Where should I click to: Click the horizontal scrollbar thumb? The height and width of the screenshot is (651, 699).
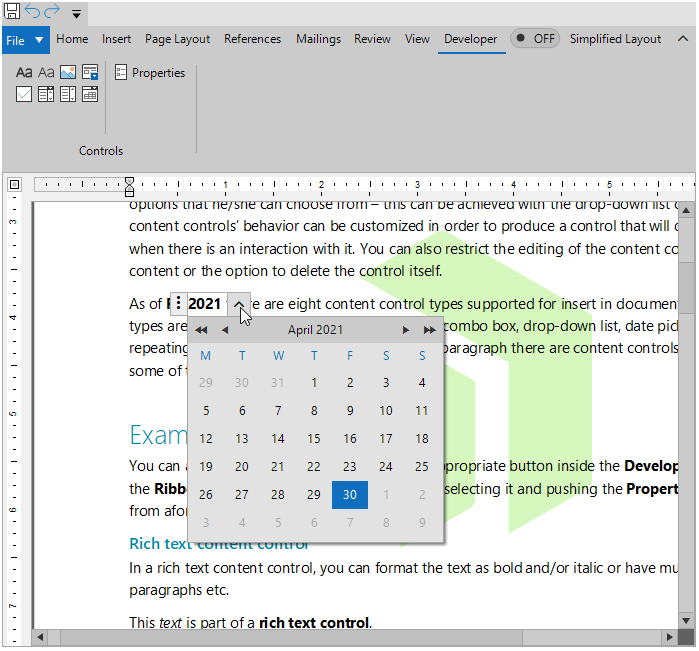point(291,637)
